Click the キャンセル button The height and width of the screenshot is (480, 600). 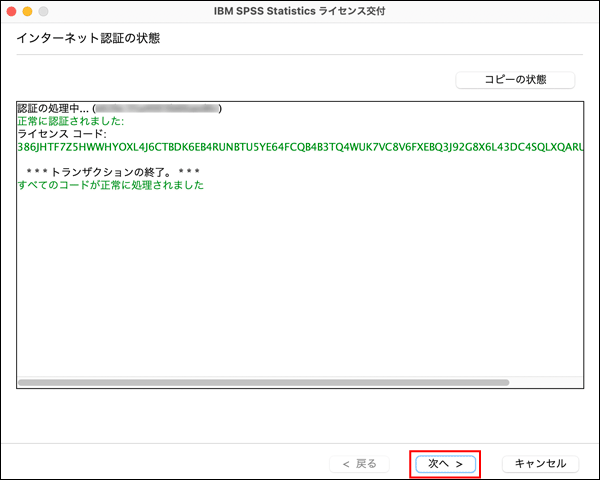click(x=540, y=464)
